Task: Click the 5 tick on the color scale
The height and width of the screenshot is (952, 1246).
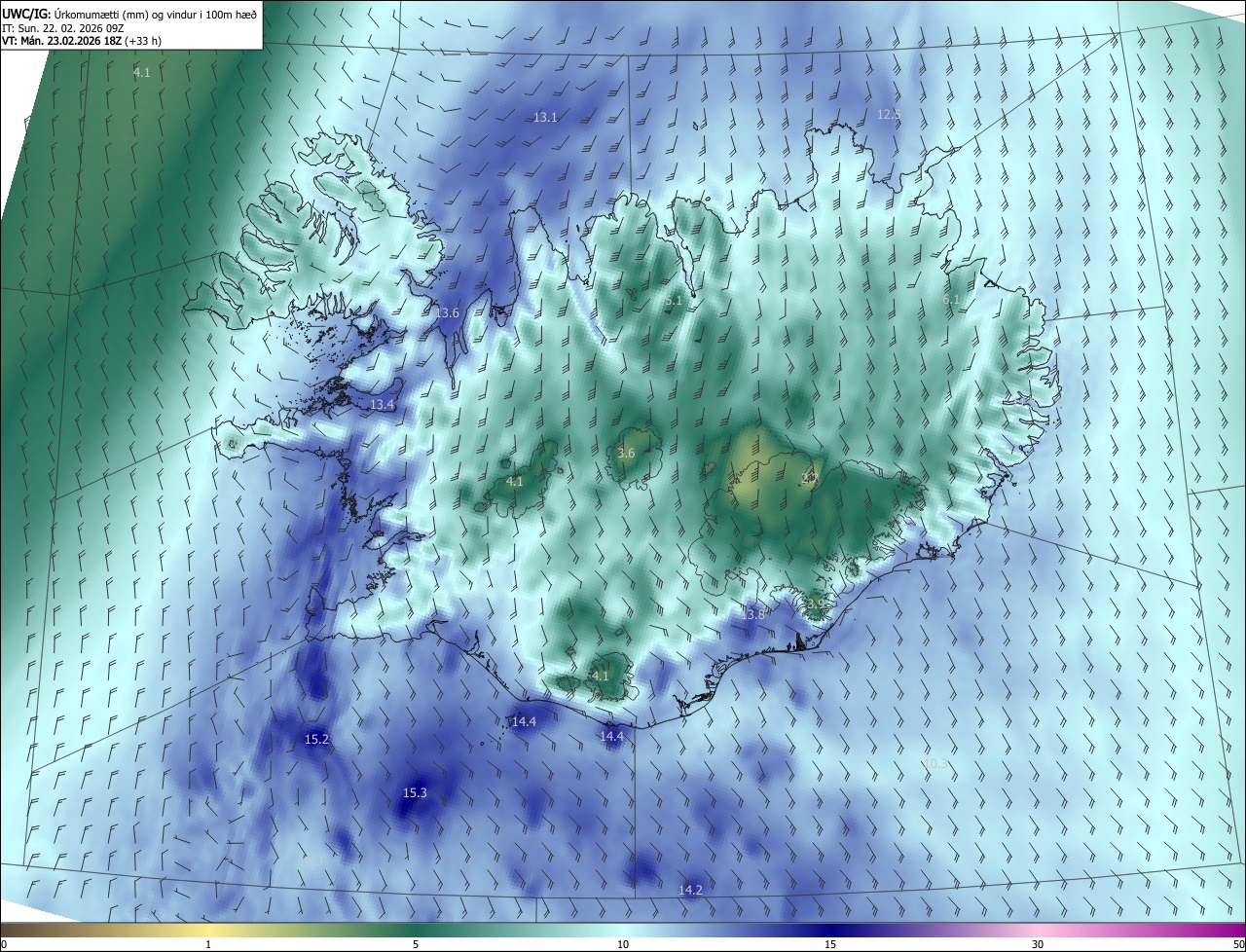Action: point(416,944)
